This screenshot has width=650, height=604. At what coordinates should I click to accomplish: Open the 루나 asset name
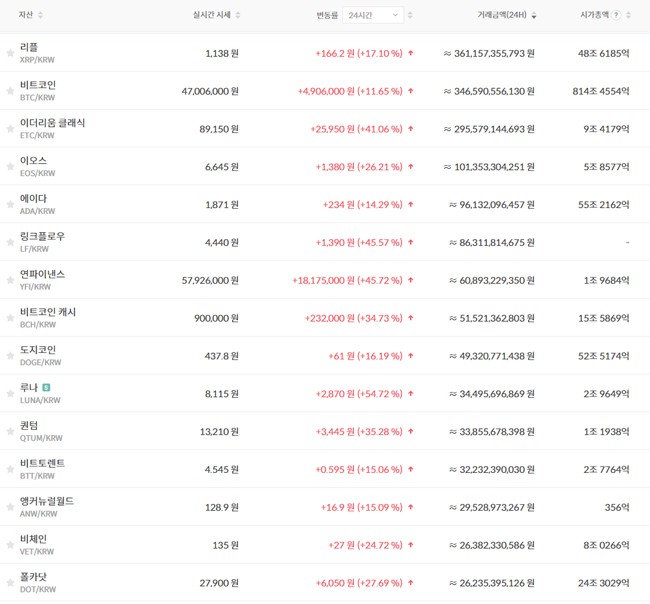(x=29, y=388)
